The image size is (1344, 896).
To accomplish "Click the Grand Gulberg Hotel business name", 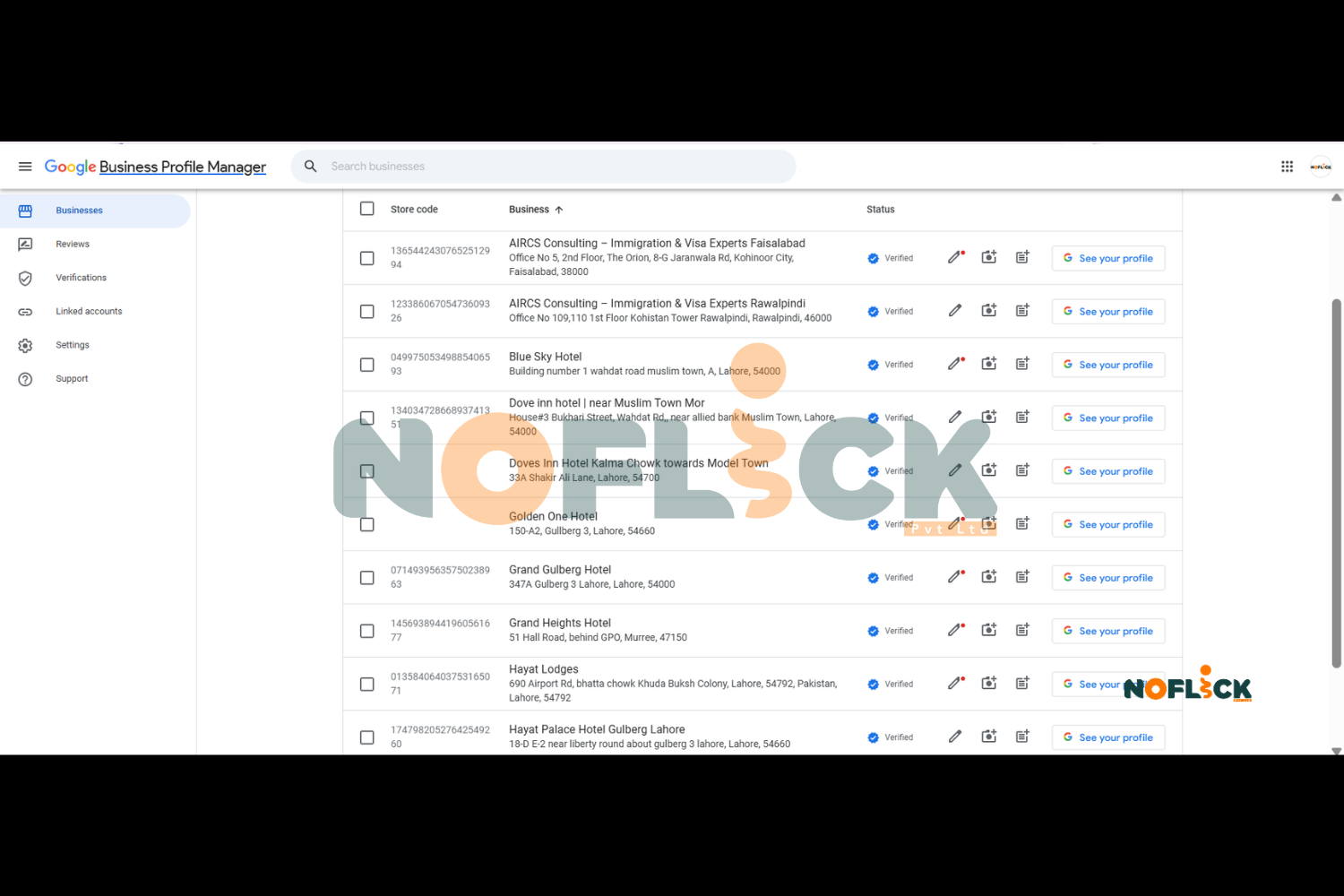I will tap(560, 570).
